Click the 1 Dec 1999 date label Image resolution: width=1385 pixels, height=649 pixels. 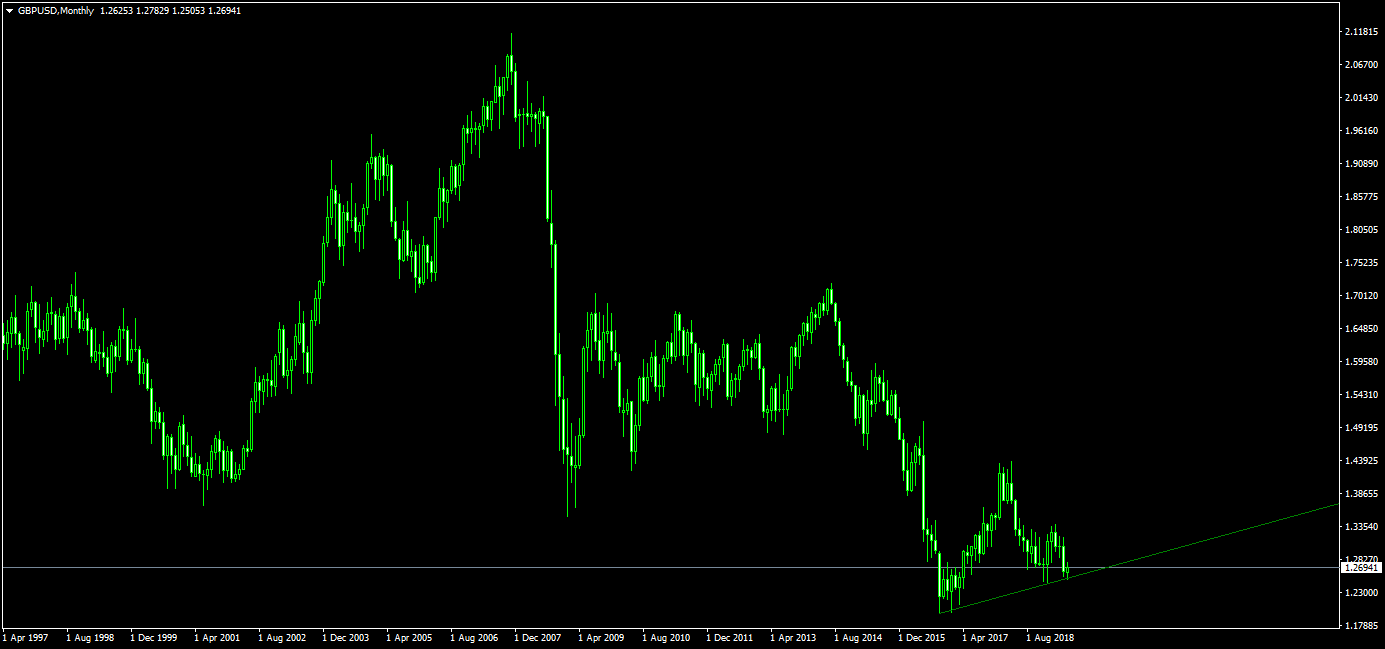[154, 636]
